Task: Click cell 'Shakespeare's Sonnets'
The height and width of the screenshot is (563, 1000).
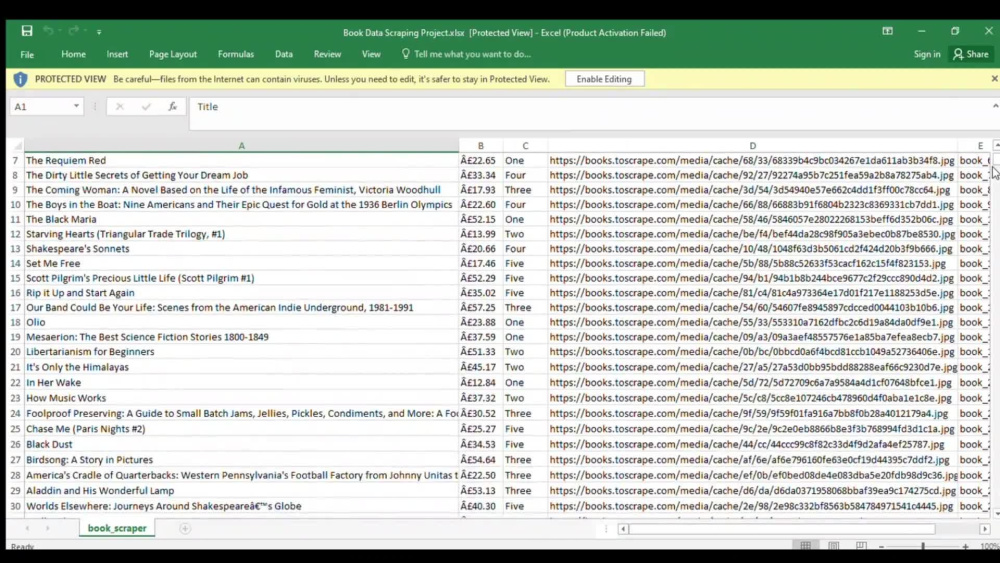Action: [242, 249]
